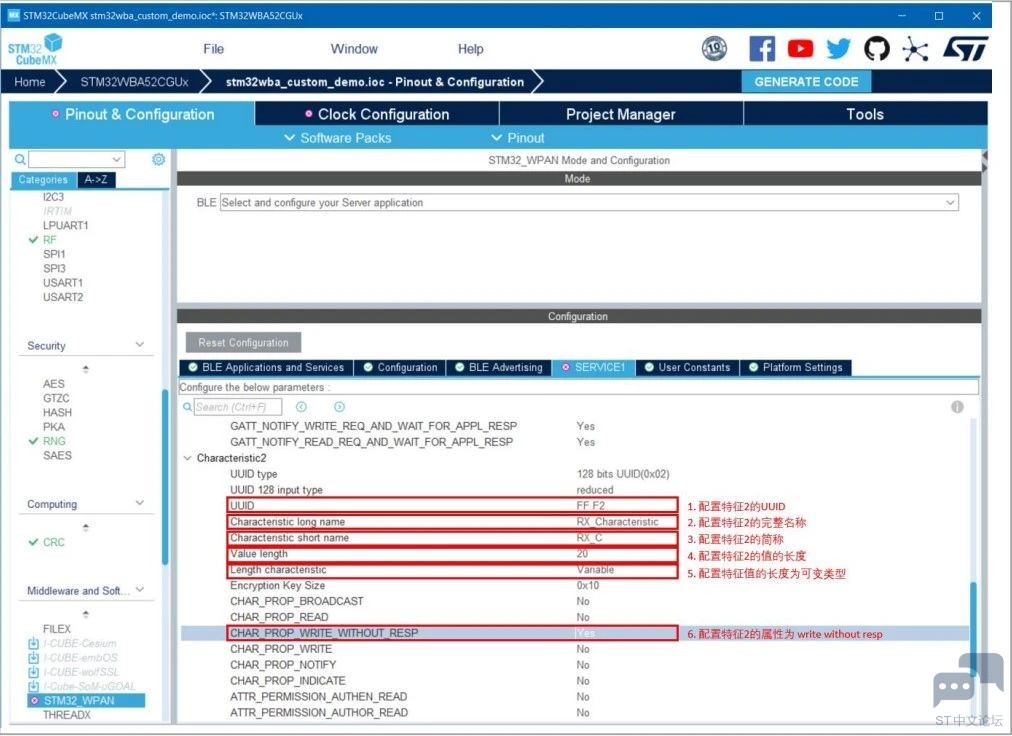
Task: Click the peripheral search magnifier icon
Action: (20, 159)
